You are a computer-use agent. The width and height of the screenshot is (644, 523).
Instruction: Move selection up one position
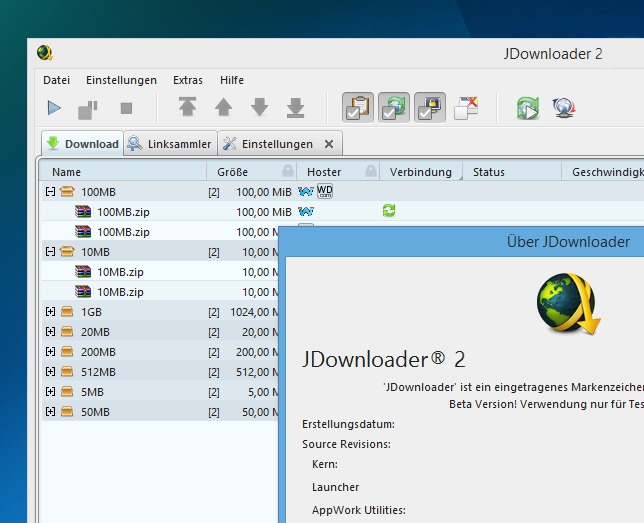223,108
